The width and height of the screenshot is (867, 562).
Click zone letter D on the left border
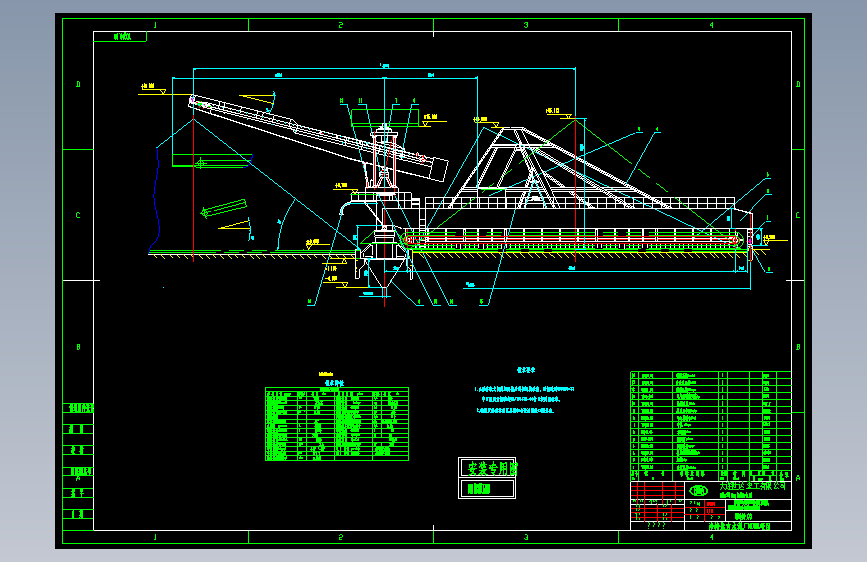point(78,84)
